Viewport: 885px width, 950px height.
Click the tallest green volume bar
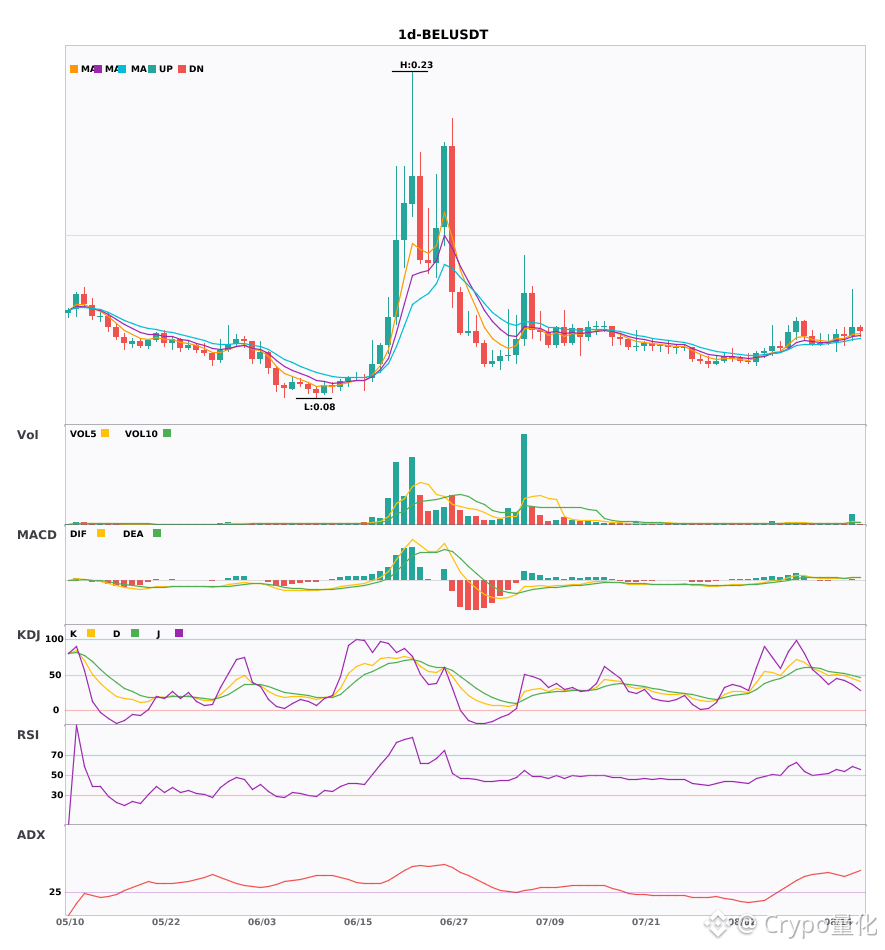point(524,479)
